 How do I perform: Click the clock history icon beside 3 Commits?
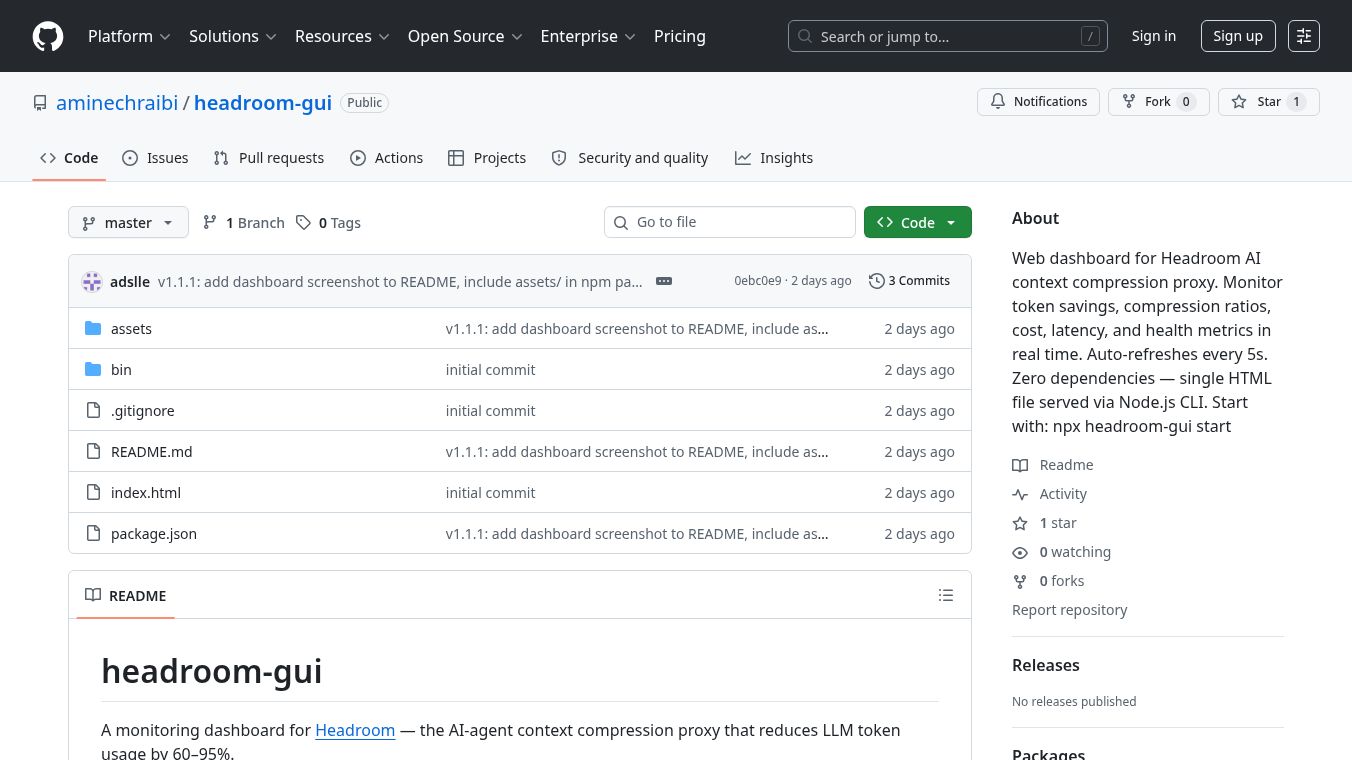877,281
